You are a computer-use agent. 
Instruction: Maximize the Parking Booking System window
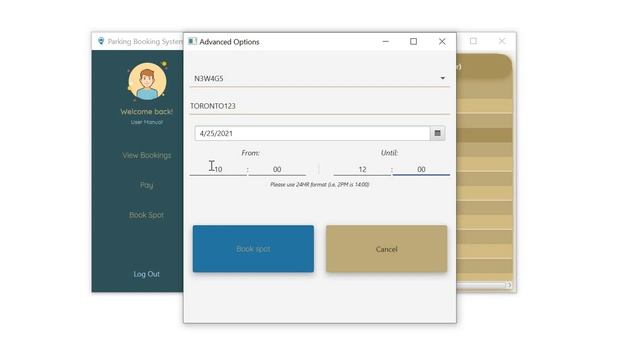[473, 41]
